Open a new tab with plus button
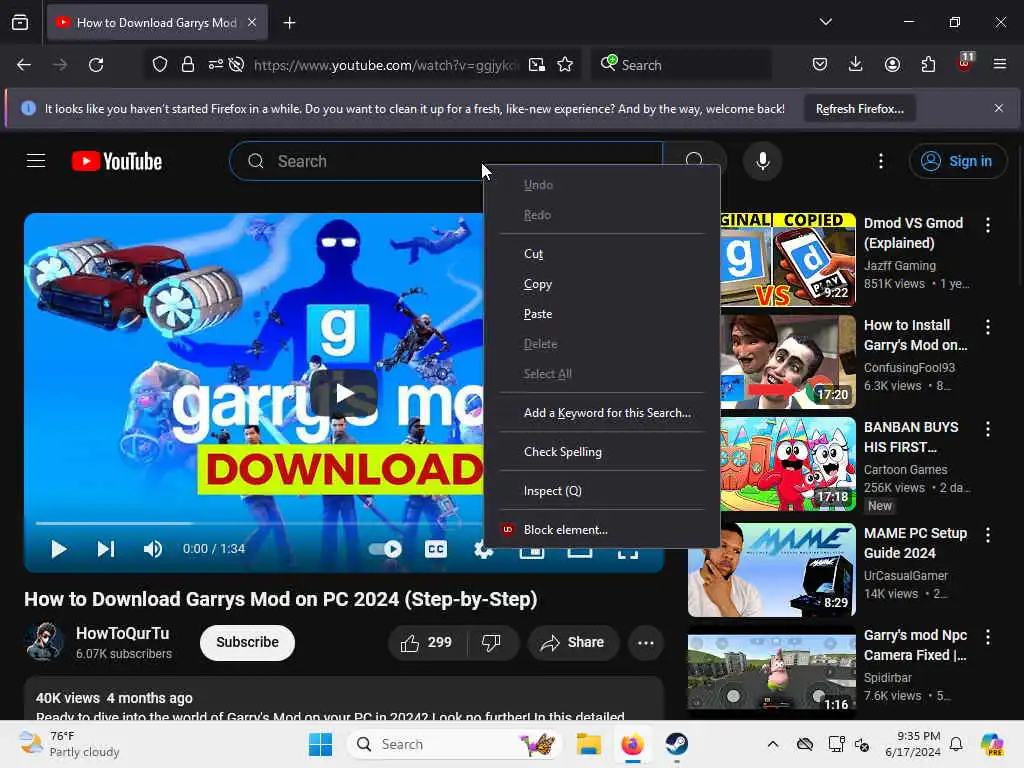This screenshot has width=1024, height=768. 289,23
